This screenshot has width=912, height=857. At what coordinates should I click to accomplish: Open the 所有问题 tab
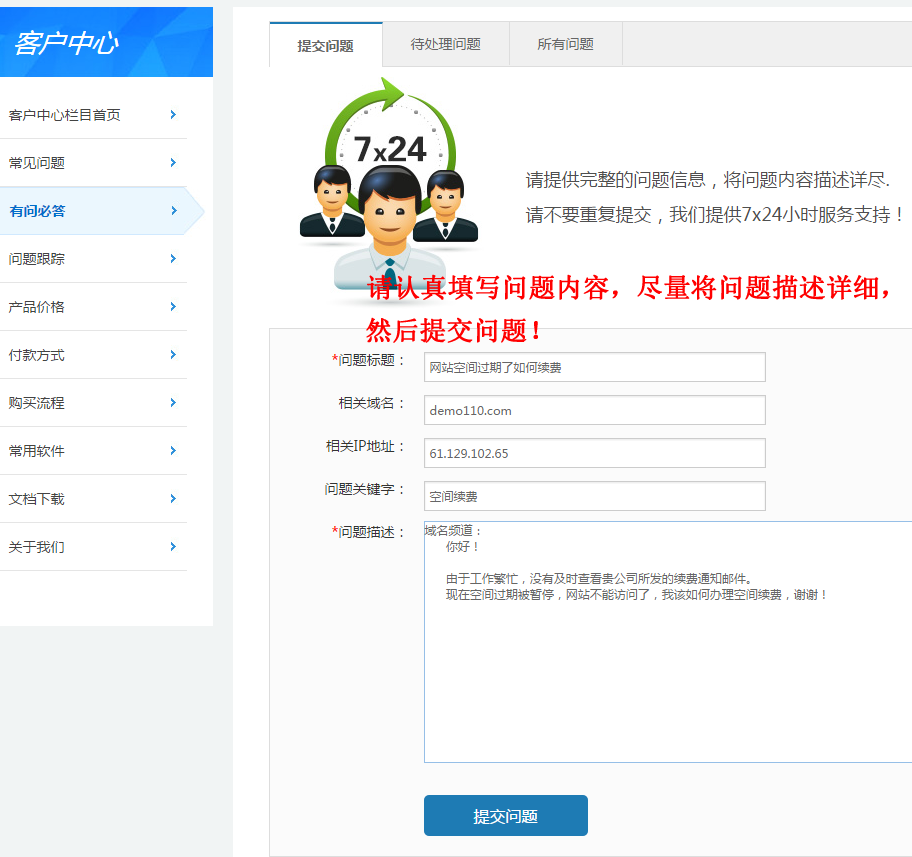(565, 44)
